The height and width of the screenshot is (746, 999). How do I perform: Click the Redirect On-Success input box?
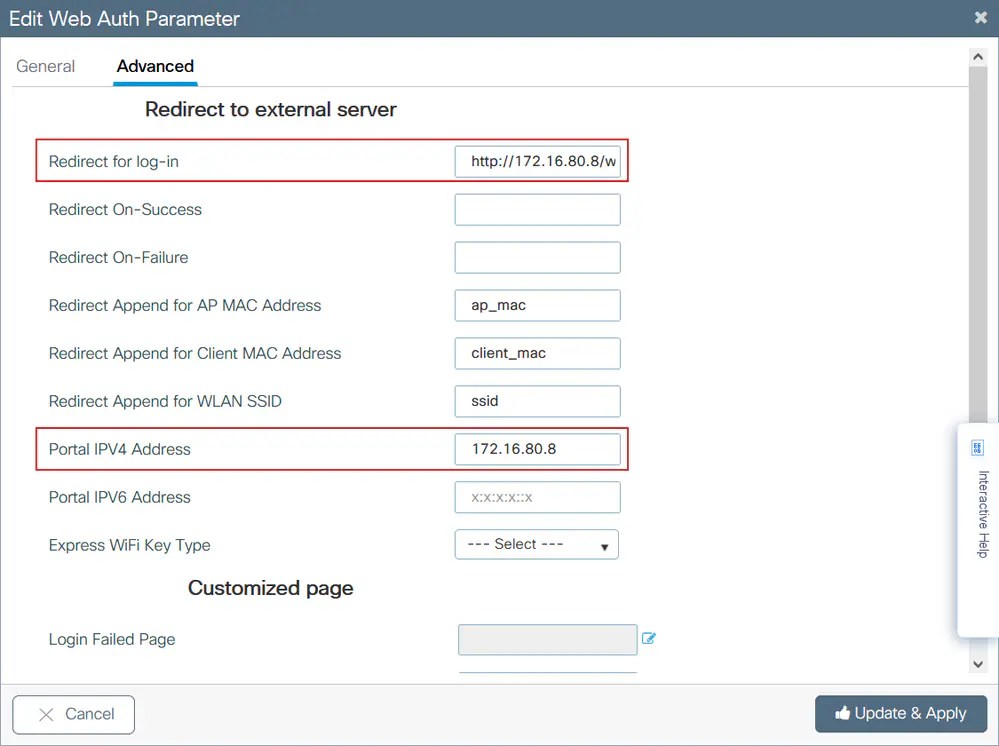(537, 209)
